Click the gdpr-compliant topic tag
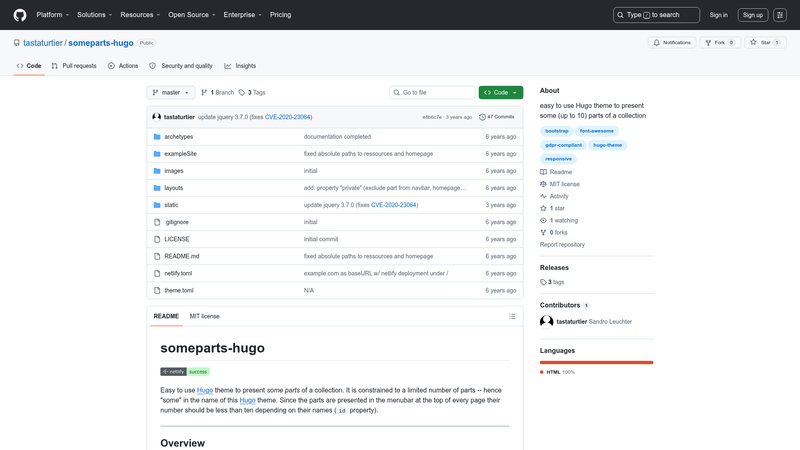The height and width of the screenshot is (450, 800). (563, 145)
